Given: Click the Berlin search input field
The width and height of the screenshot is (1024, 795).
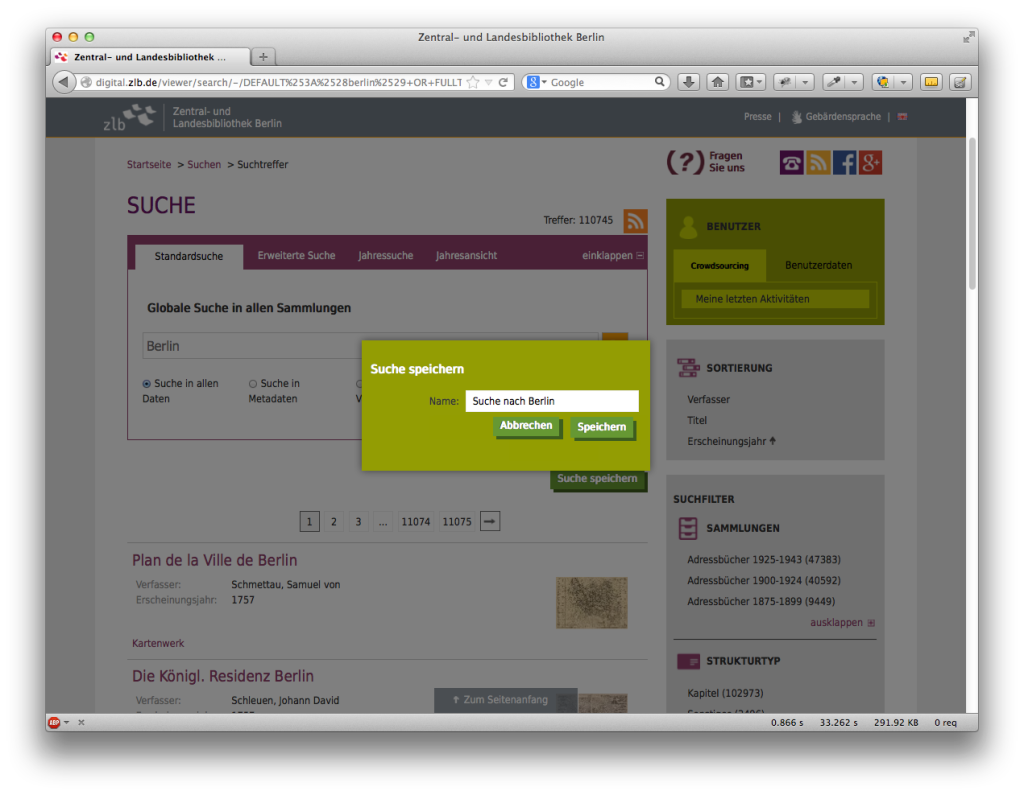Looking at the screenshot, I should pyautogui.click(x=370, y=346).
